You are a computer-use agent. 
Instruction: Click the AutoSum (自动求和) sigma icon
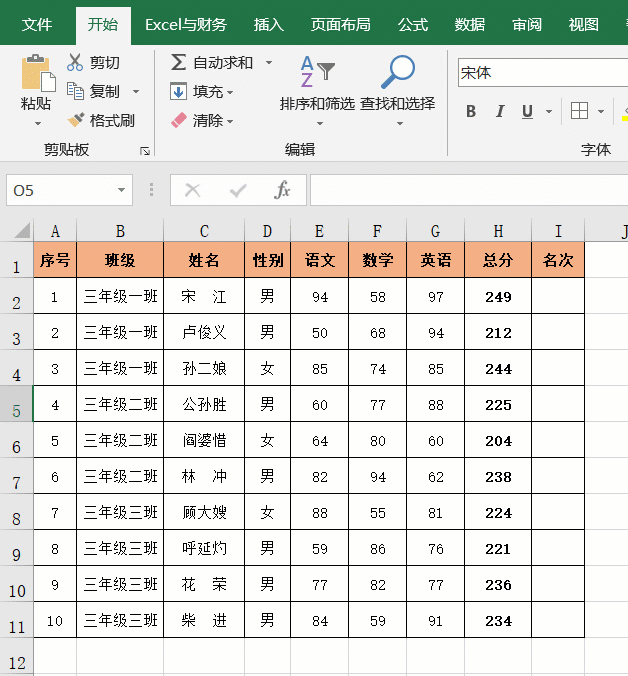(178, 62)
